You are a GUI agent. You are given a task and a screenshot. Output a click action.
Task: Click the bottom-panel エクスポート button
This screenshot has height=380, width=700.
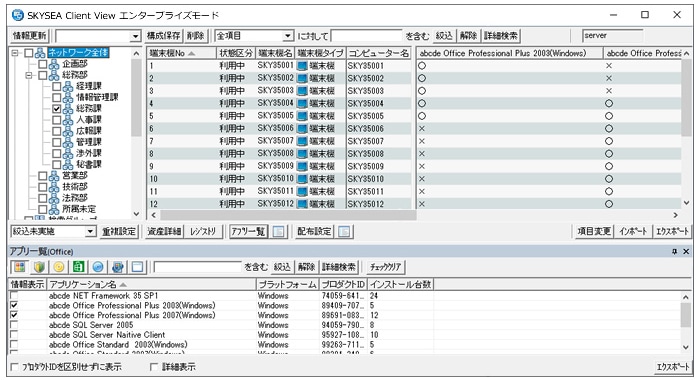click(x=673, y=367)
